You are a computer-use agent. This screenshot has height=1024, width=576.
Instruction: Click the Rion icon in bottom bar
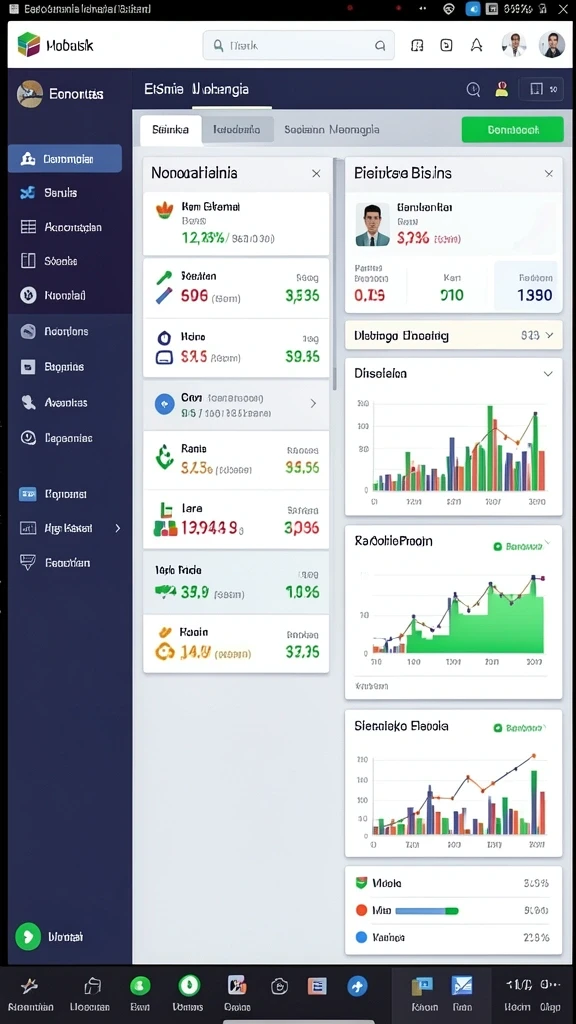click(x=462, y=985)
